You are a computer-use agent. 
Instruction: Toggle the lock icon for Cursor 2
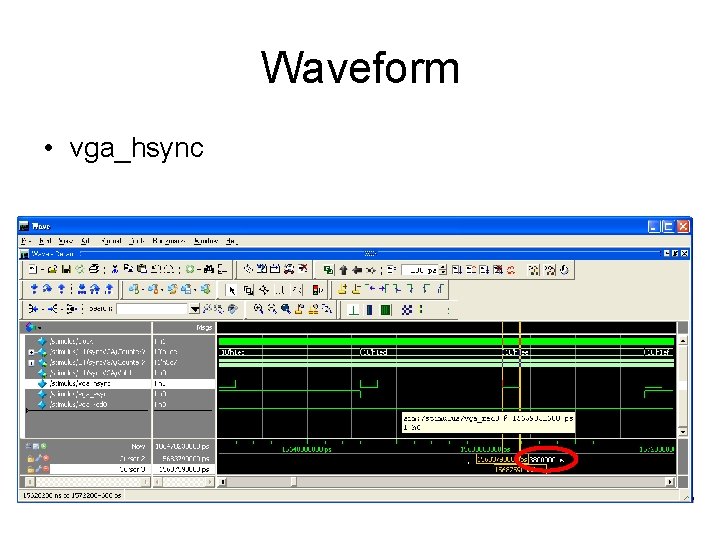[30, 458]
